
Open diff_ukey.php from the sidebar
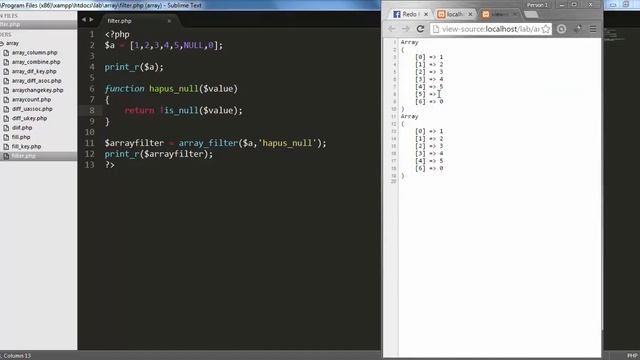pyautogui.click(x=29, y=118)
